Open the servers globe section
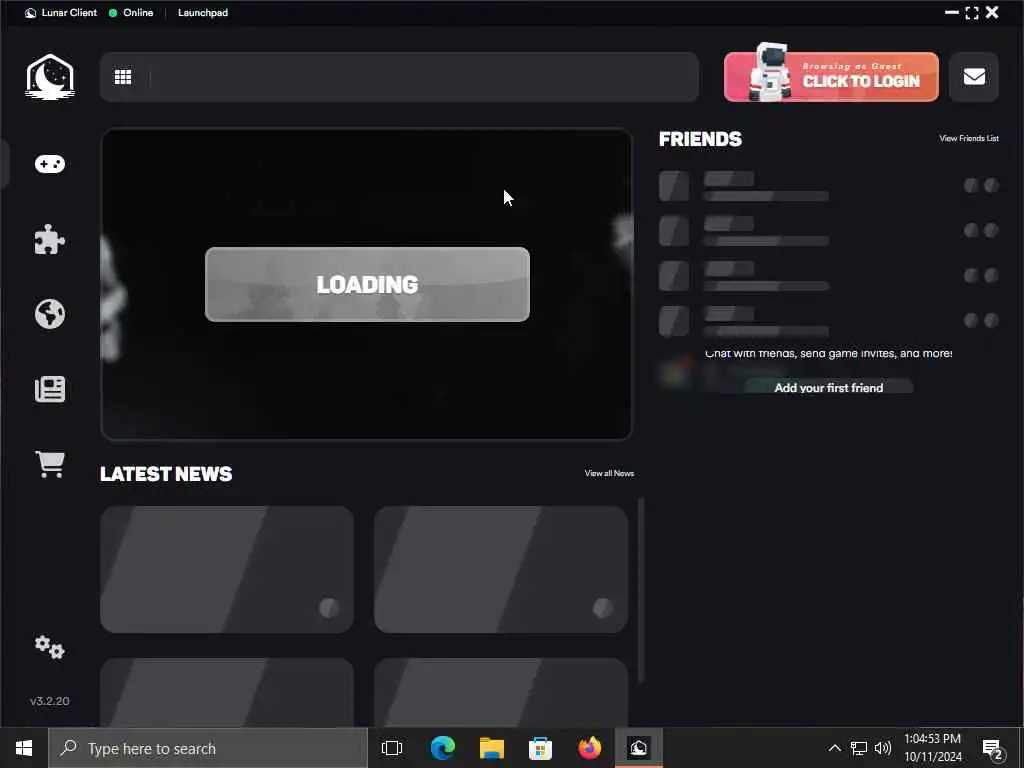 pyautogui.click(x=50, y=314)
